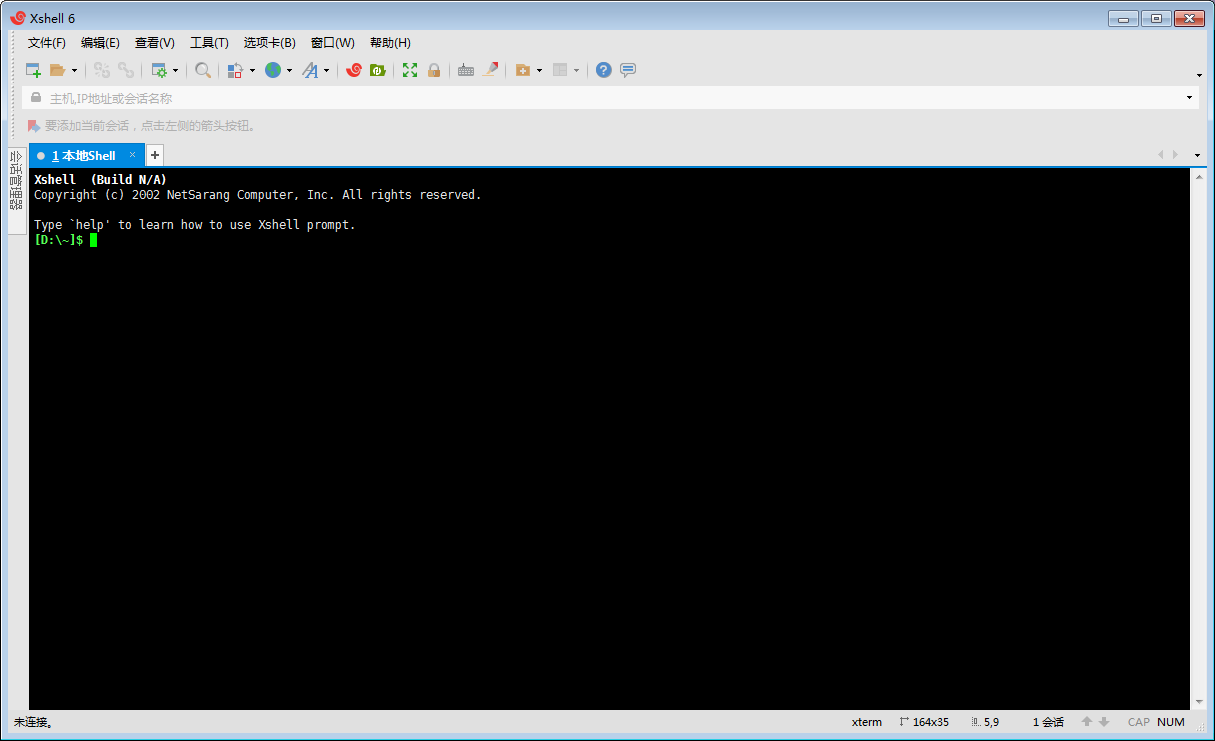
Task: Click the keyboard key-mapping icon
Action: coord(466,70)
